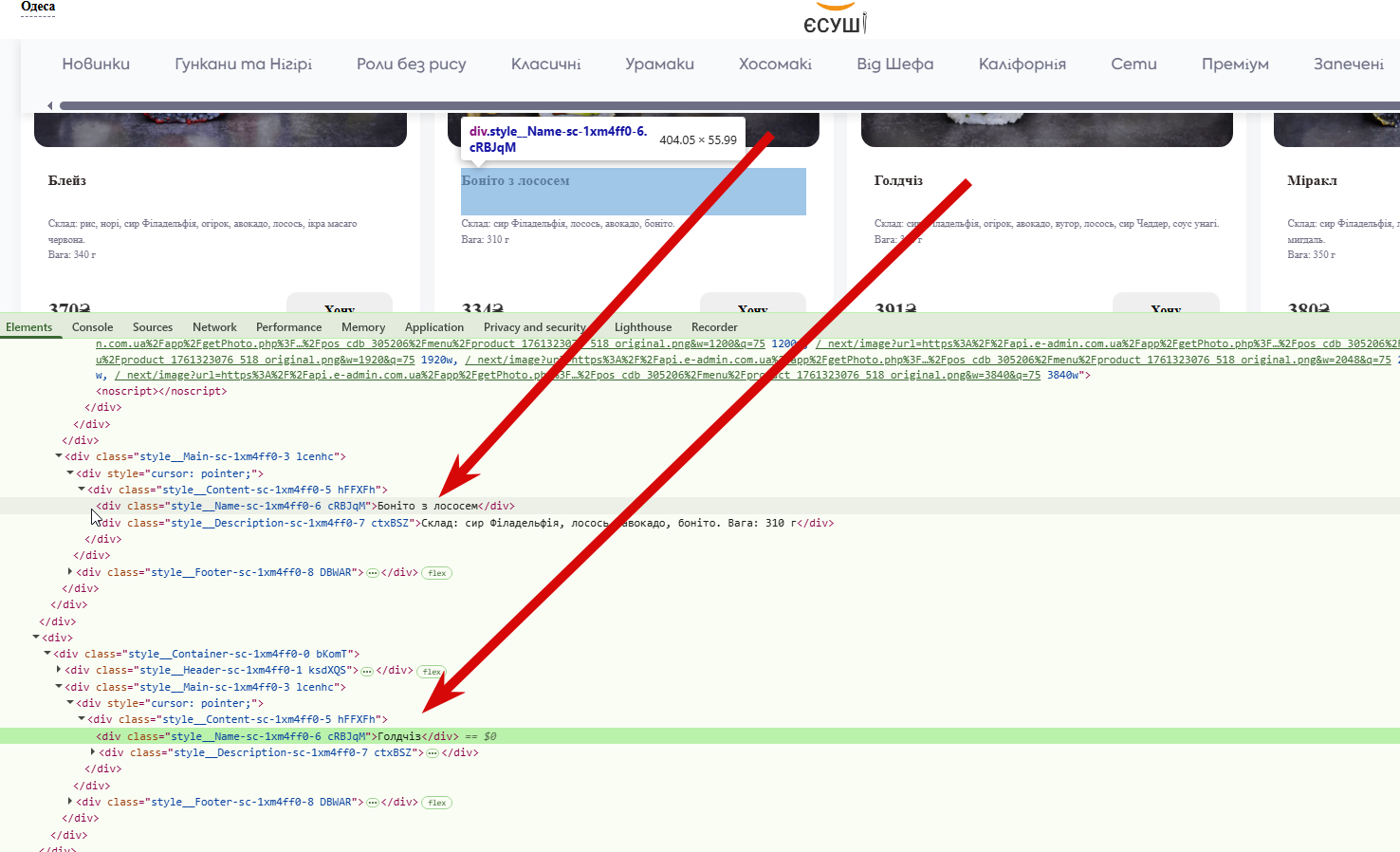
Task: Click the Боніто з лососем product name
Action: point(515,180)
